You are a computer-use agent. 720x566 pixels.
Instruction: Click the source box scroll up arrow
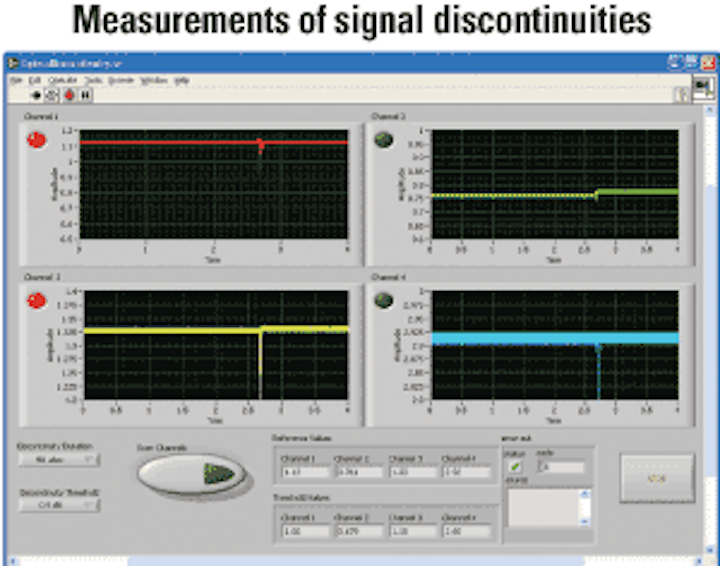tap(585, 494)
